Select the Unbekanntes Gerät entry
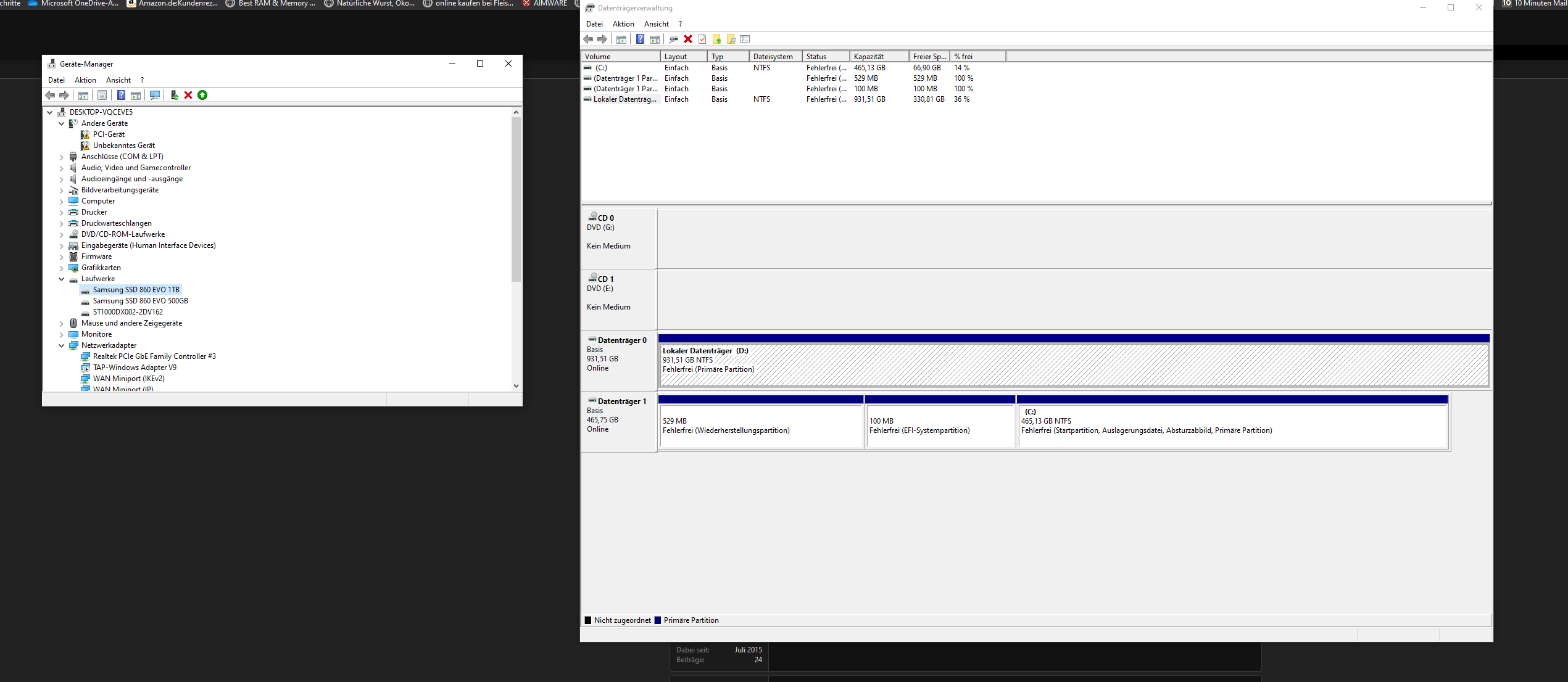 click(123, 146)
